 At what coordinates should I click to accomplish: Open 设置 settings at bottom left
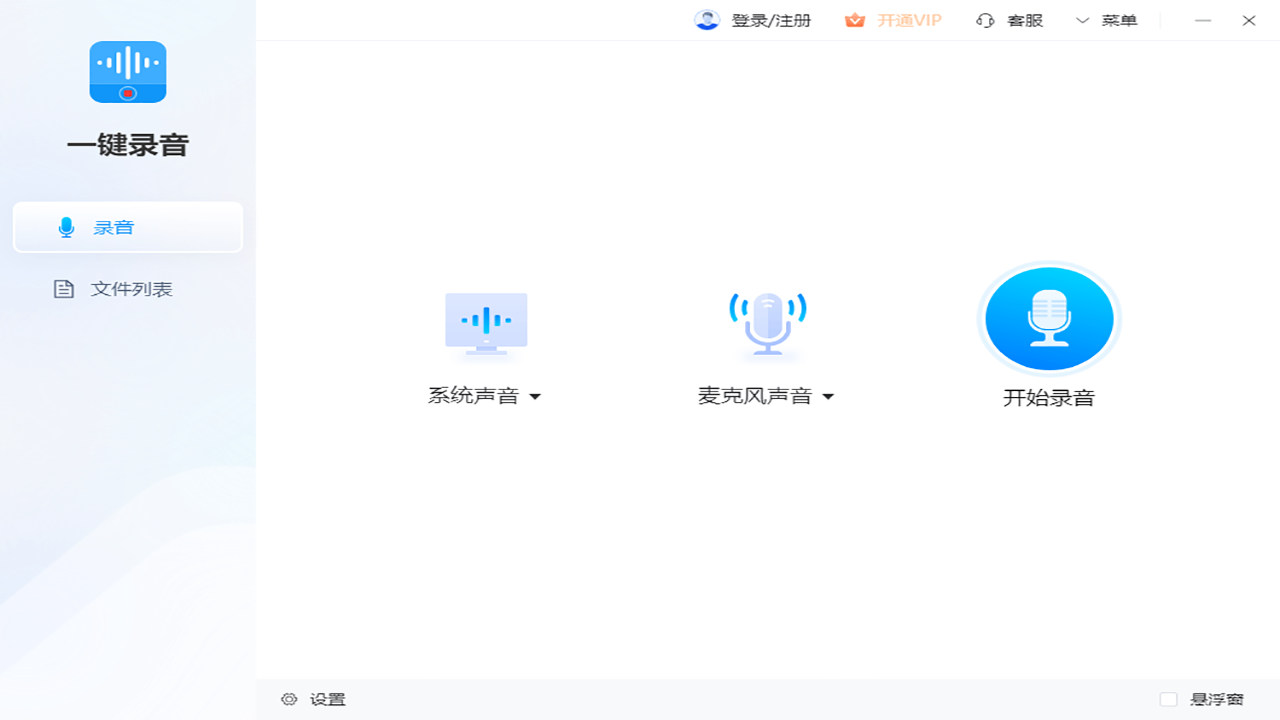[313, 699]
